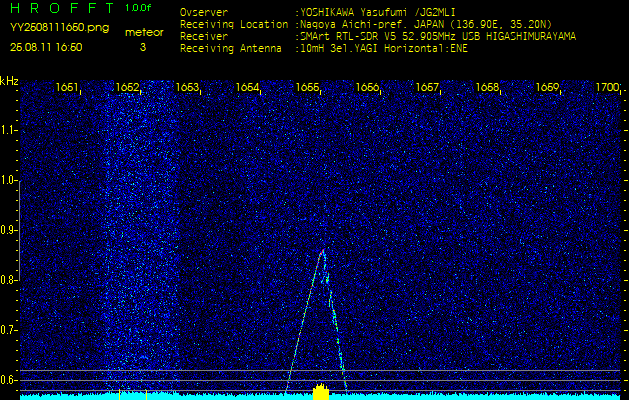
Task: Click time axis label 1659
Action: (x=548, y=87)
